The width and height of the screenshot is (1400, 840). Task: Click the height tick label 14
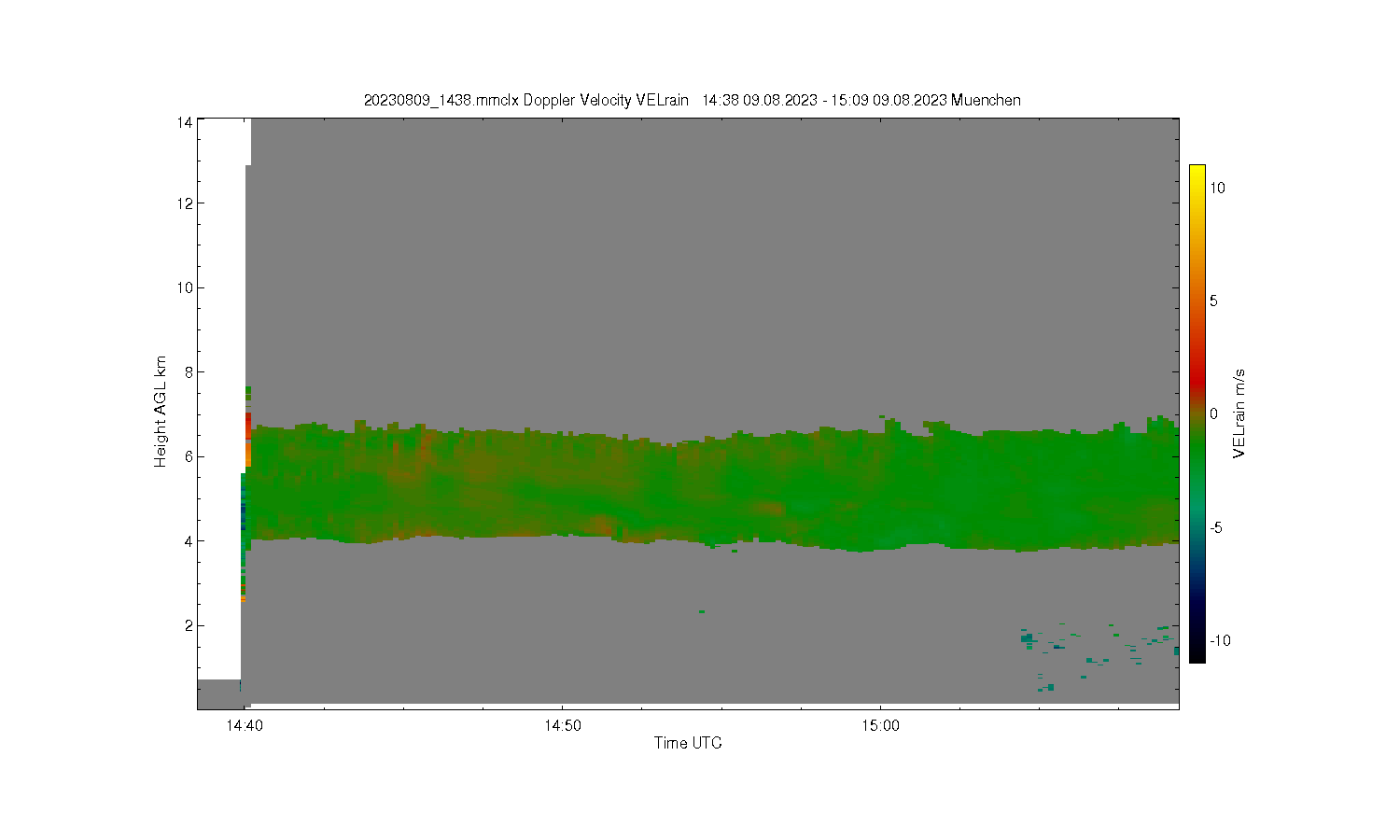[185, 122]
